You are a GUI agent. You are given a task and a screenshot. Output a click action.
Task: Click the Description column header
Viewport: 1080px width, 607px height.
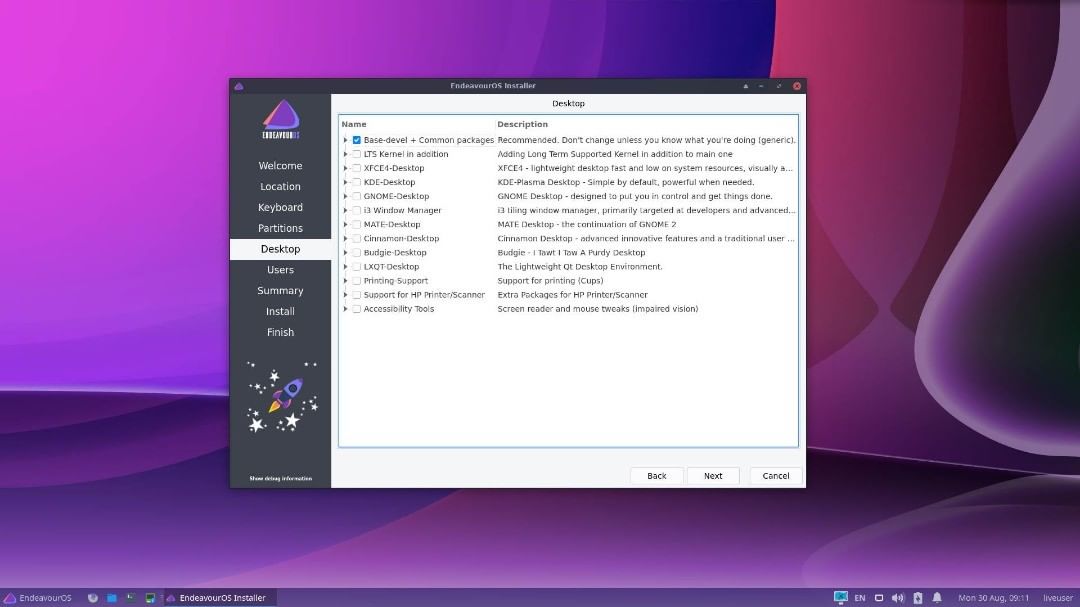coord(523,124)
